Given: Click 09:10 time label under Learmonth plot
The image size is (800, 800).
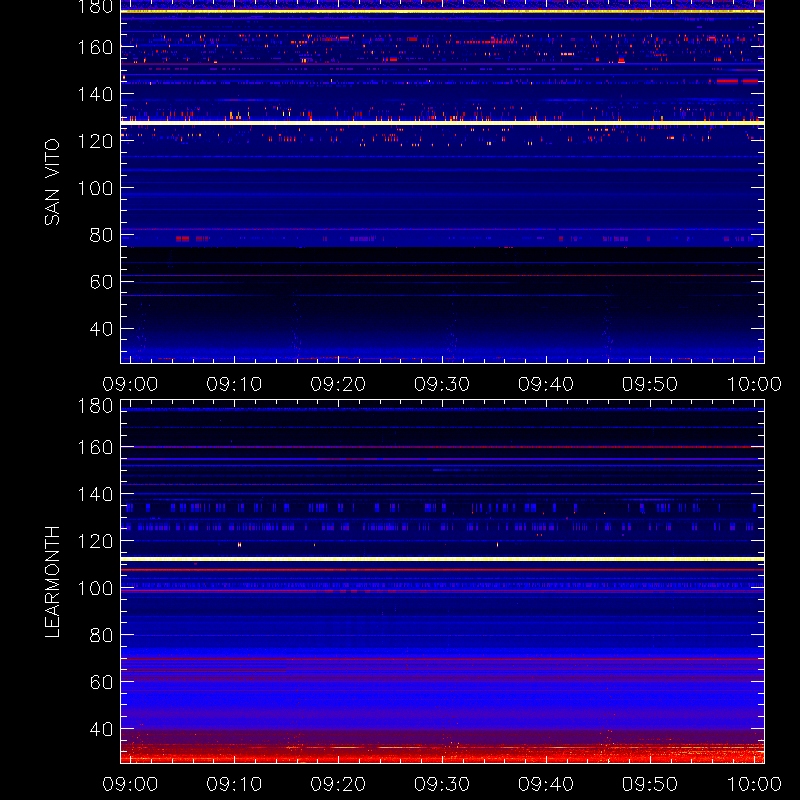Looking at the screenshot, I should [x=234, y=784].
